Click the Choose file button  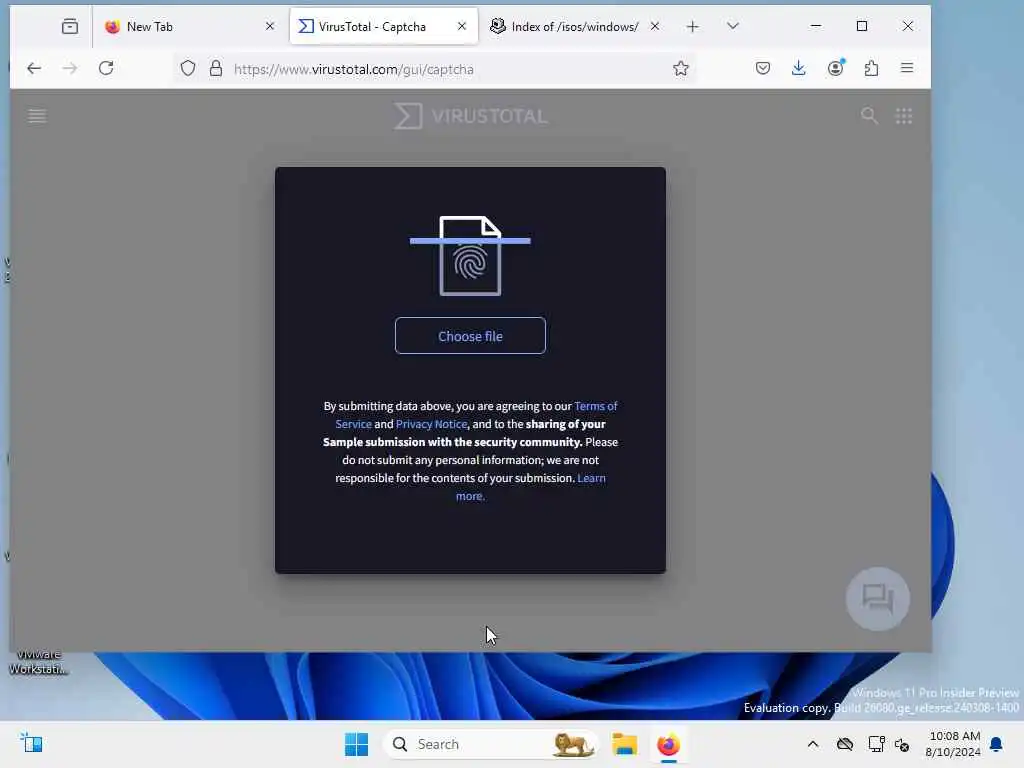(x=470, y=336)
